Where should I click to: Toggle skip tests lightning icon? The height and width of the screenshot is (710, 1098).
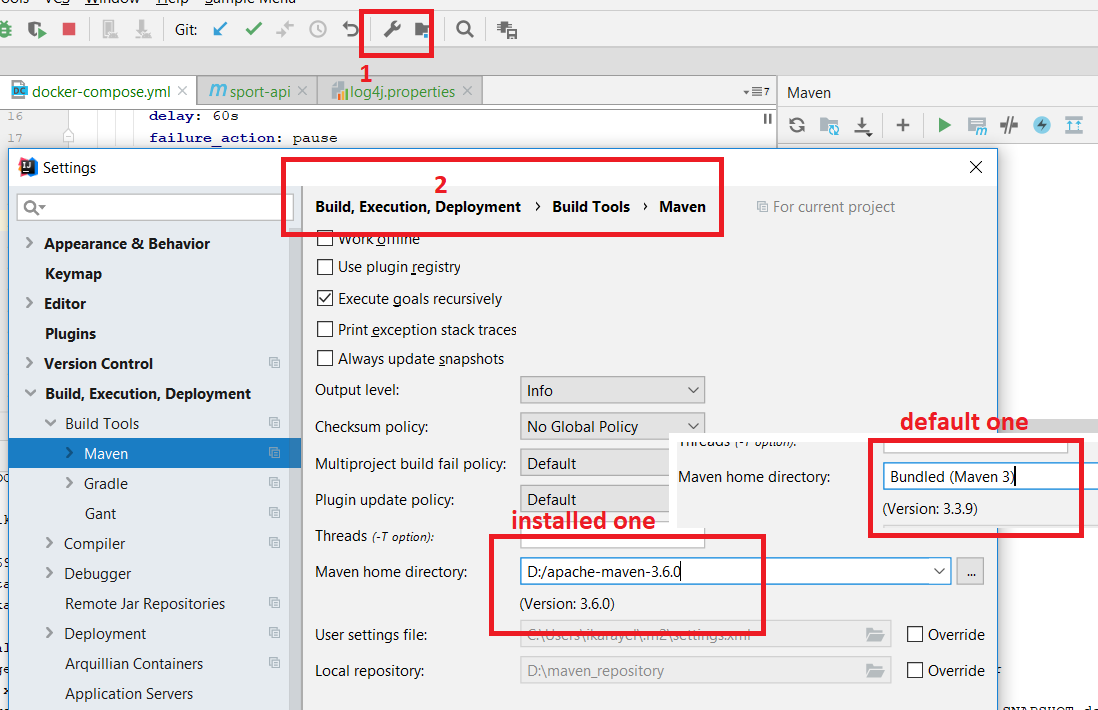click(1042, 125)
